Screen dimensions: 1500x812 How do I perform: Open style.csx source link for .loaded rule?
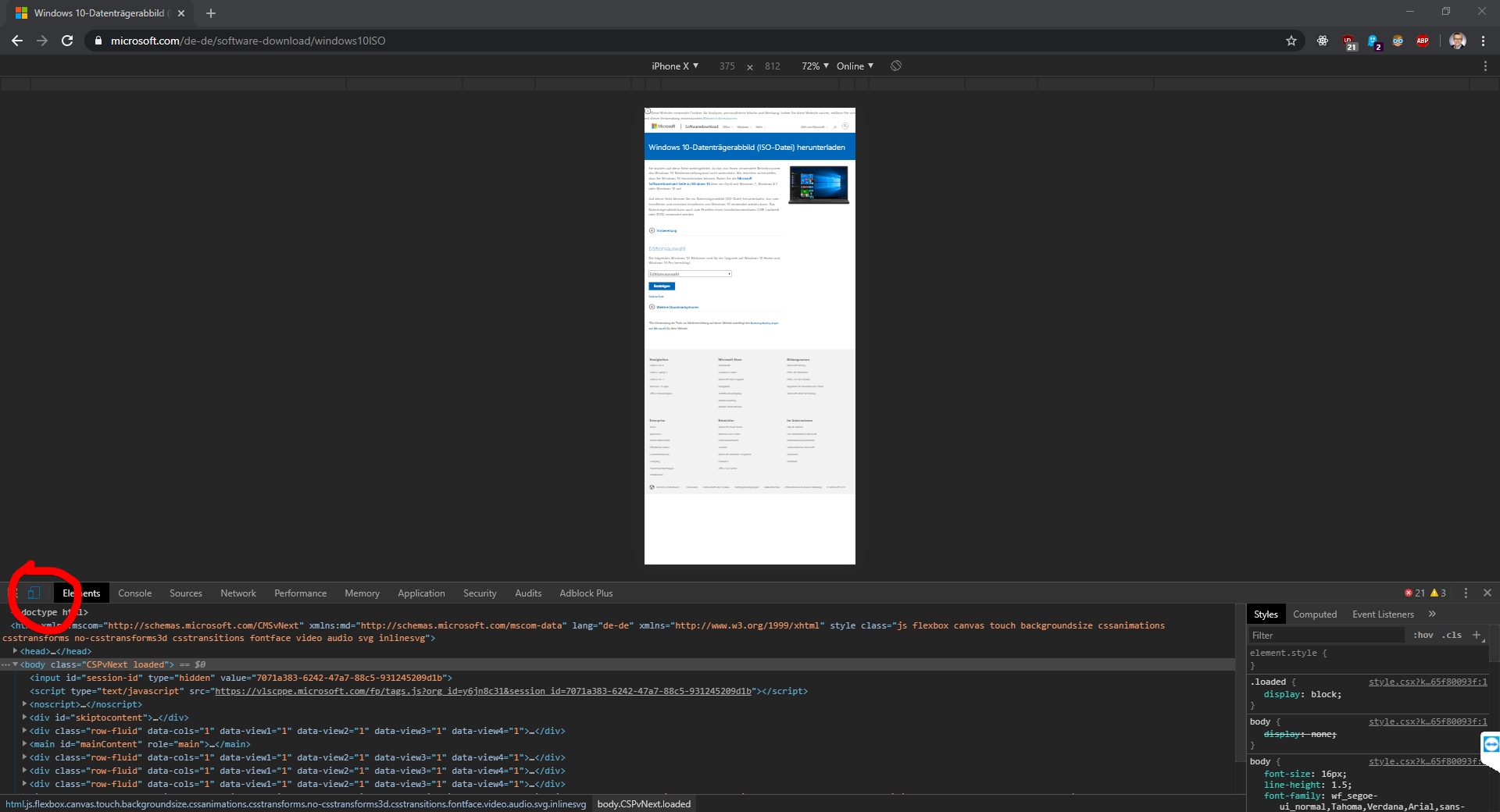(x=1427, y=682)
